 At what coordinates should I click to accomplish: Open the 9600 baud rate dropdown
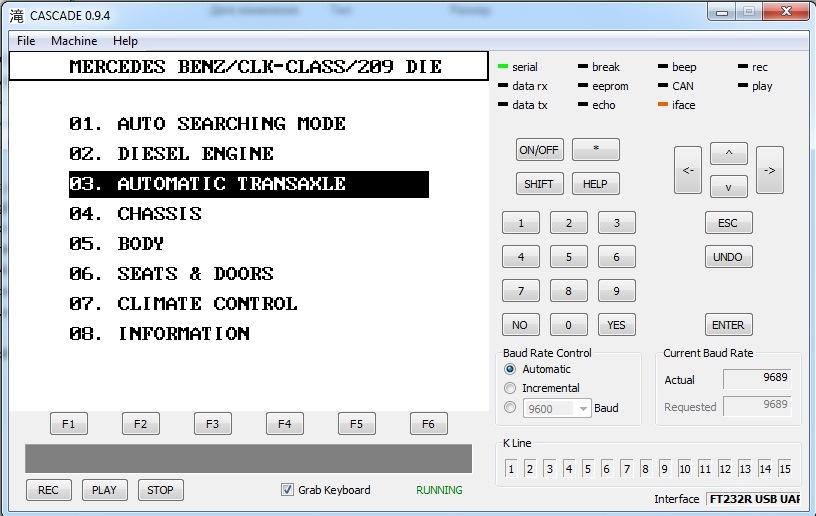[x=557, y=408]
